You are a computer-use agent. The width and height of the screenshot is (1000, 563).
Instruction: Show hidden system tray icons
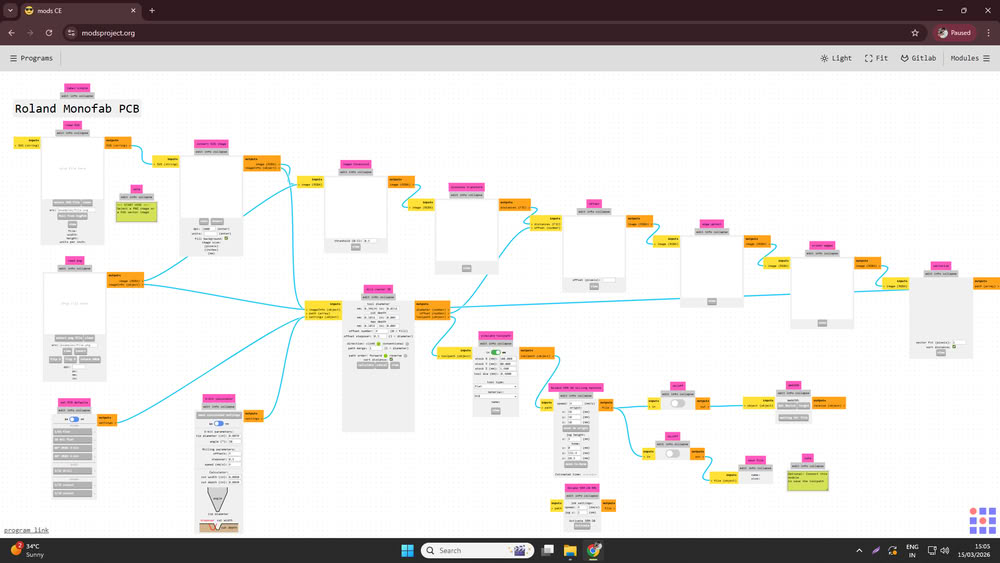859,550
